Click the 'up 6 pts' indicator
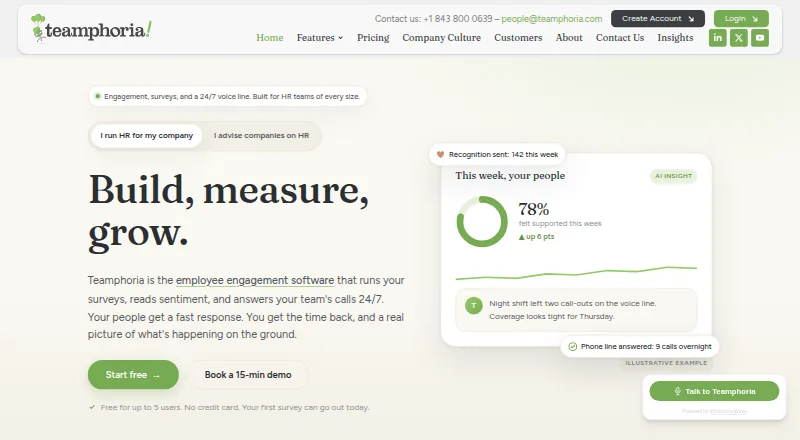Screen dimensions: 800x440 click(x=536, y=237)
